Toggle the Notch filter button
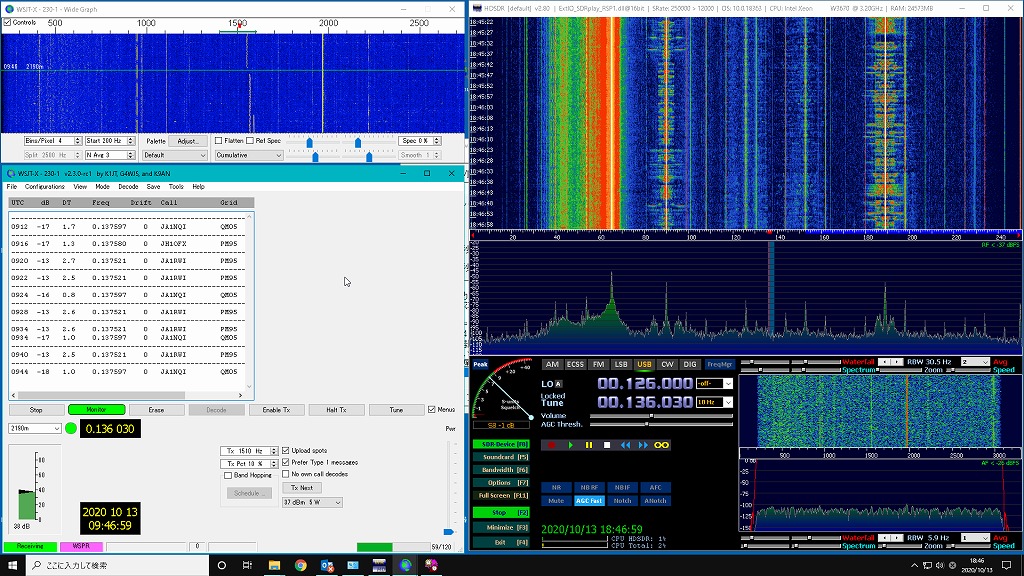The height and width of the screenshot is (576, 1024). click(x=622, y=501)
